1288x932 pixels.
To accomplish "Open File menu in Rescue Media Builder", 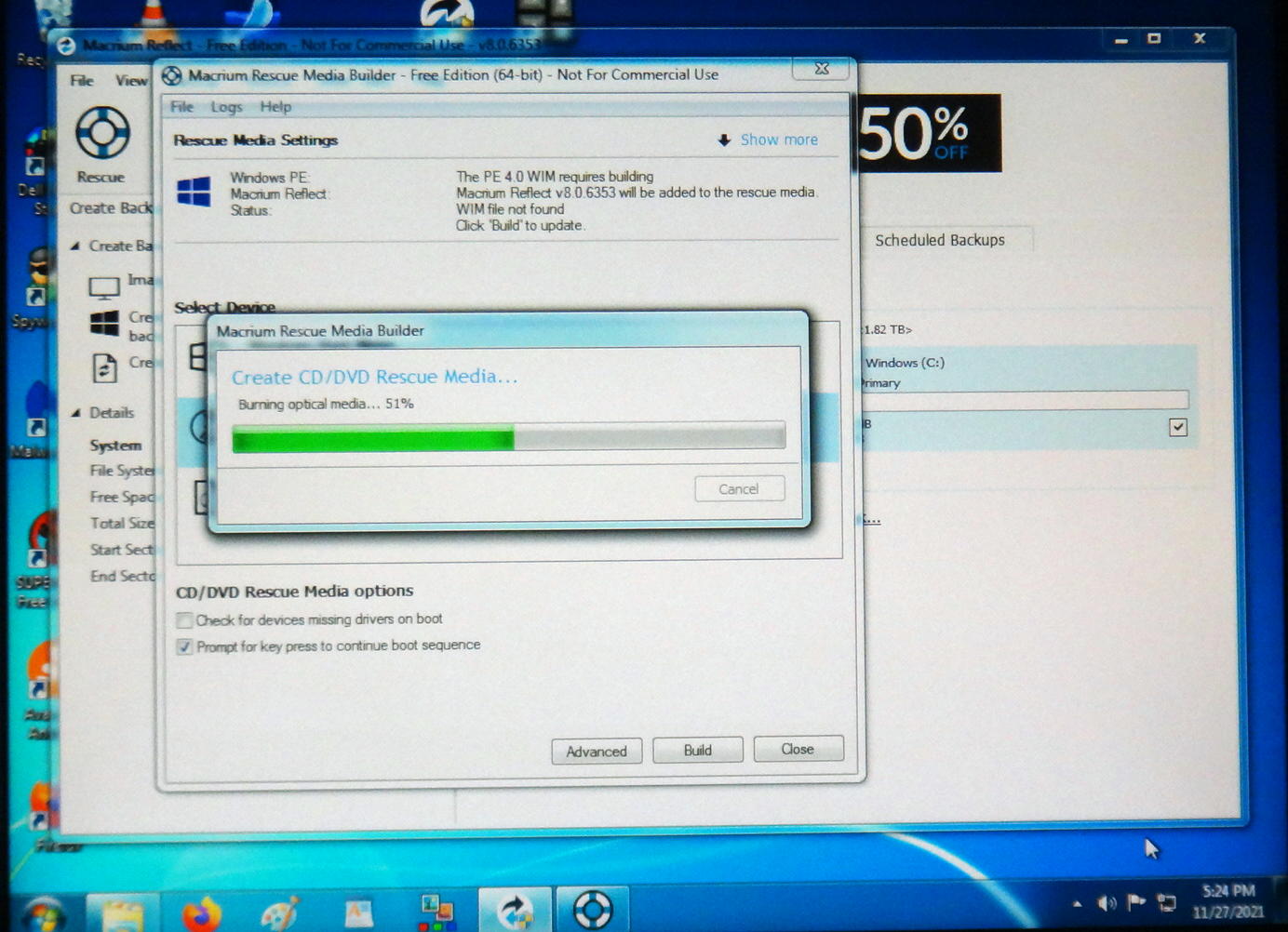I will coord(181,107).
